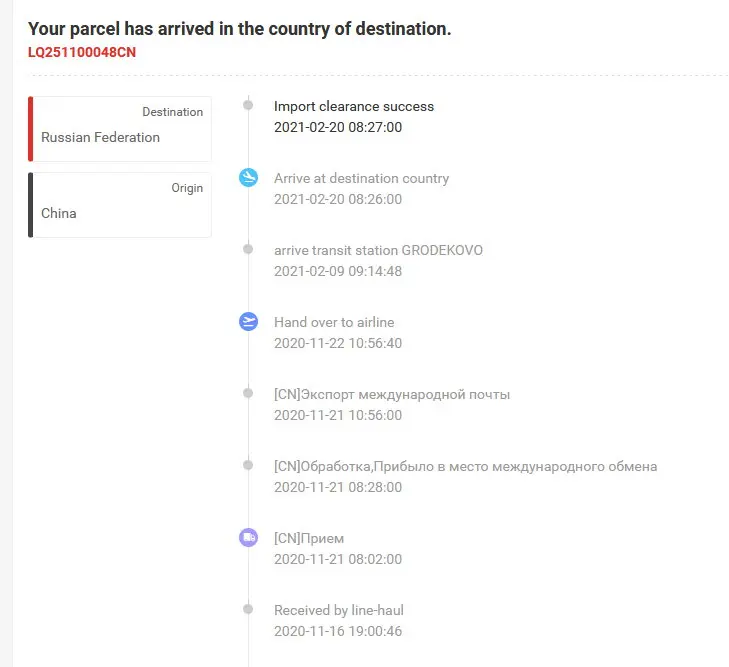Select tracking number LQ251100048CN

coord(82,52)
